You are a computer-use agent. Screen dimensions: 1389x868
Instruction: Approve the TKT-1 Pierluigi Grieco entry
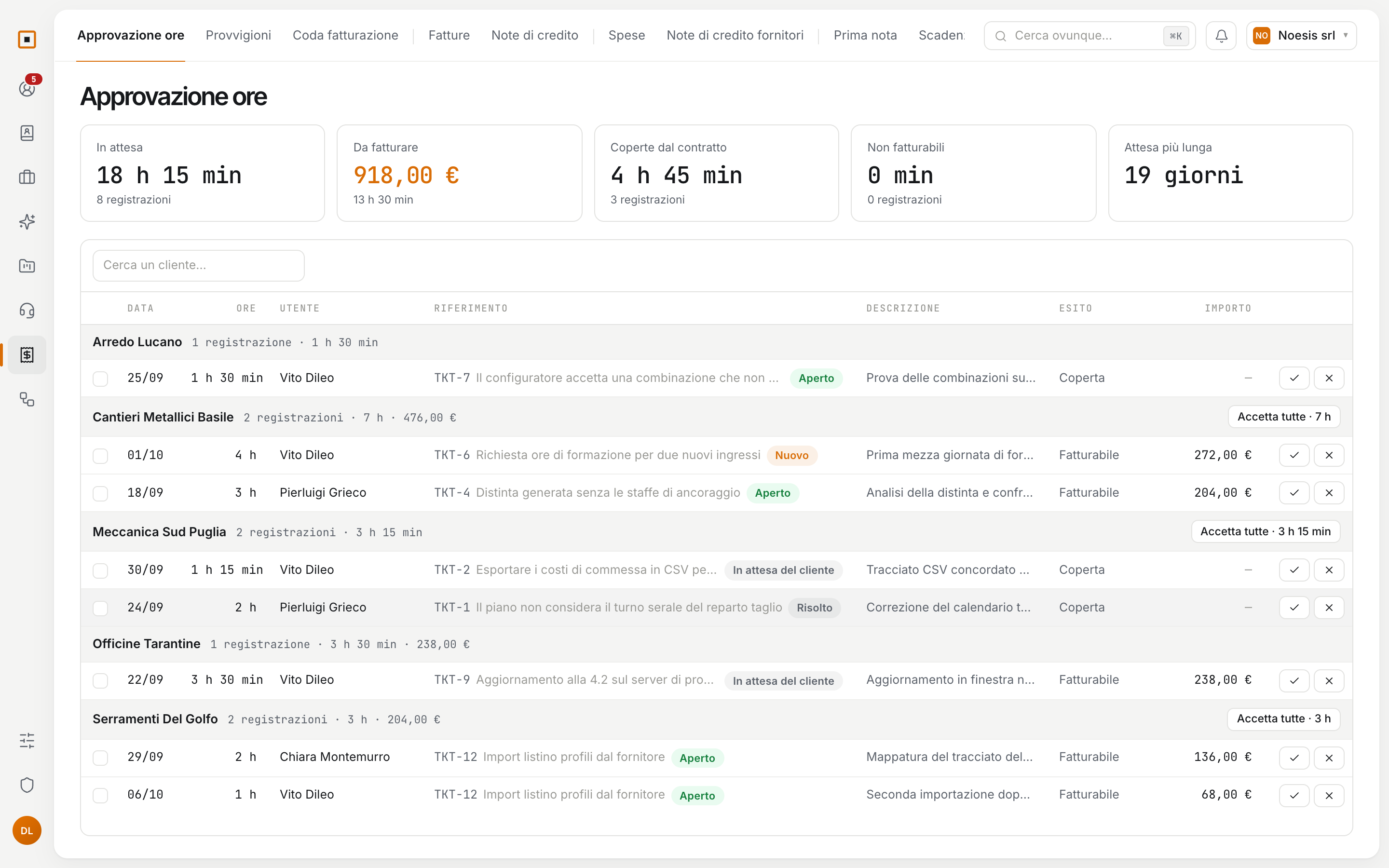(x=1294, y=608)
